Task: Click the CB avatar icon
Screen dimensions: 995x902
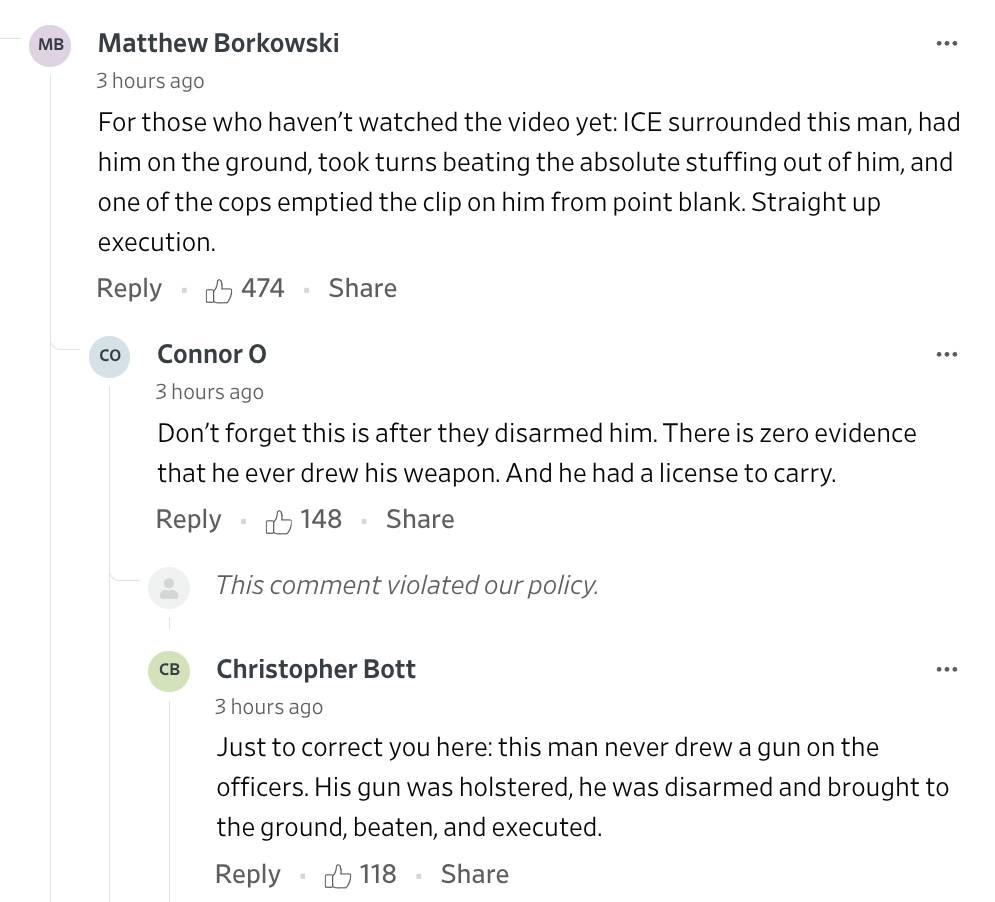Action: coord(169,670)
